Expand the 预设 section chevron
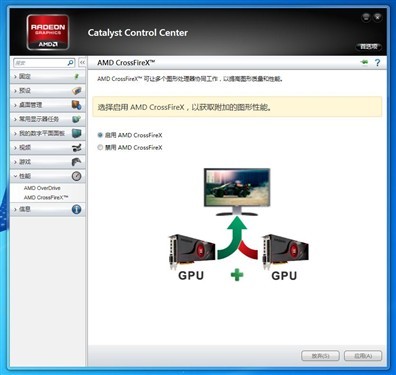The height and width of the screenshot is (375, 396). point(15,91)
